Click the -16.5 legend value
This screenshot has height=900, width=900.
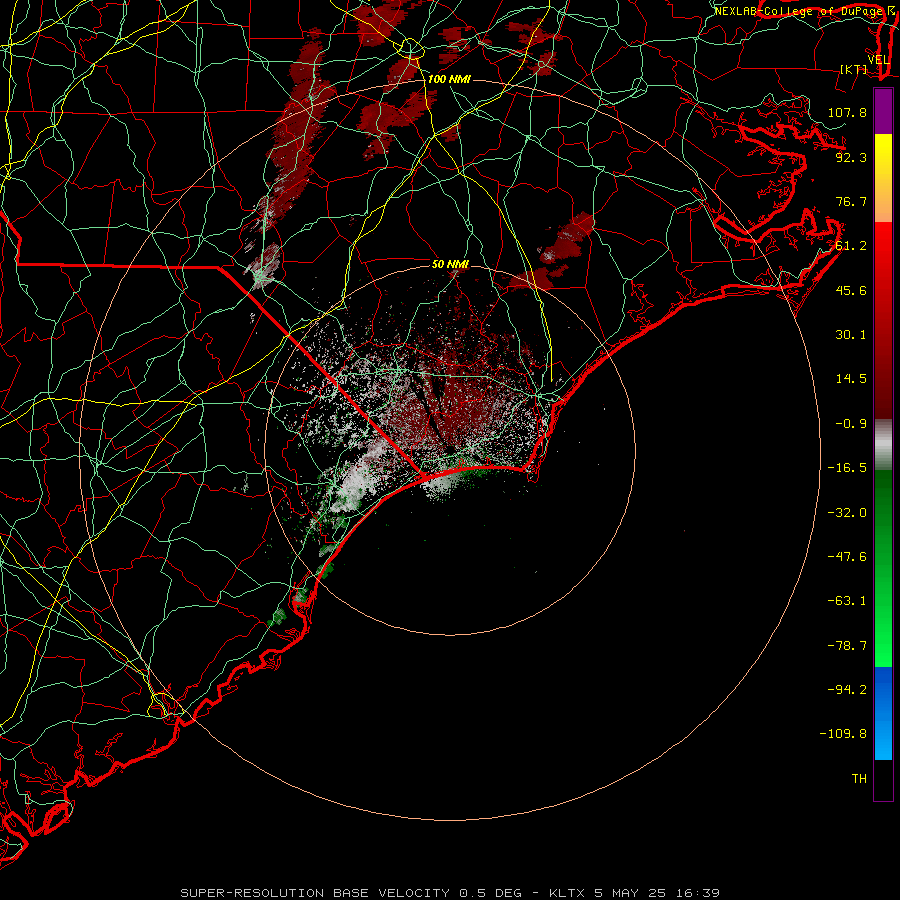pos(847,468)
